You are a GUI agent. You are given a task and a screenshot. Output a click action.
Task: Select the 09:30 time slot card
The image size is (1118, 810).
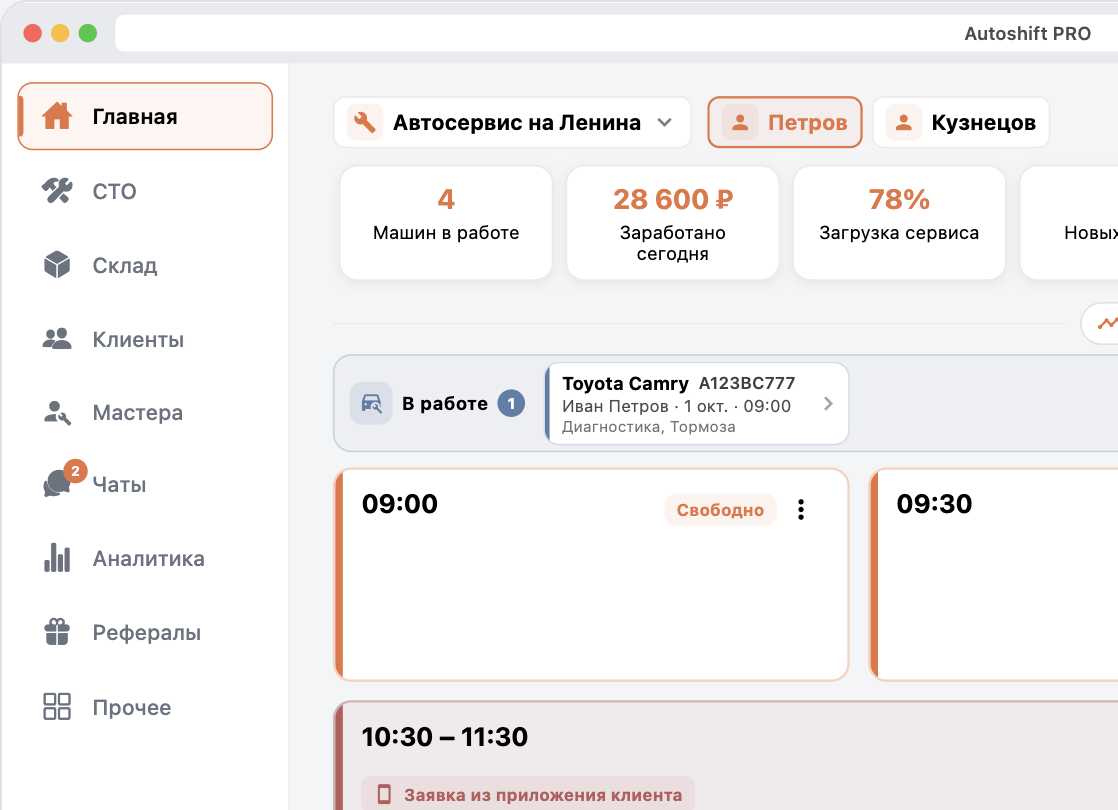click(993, 575)
